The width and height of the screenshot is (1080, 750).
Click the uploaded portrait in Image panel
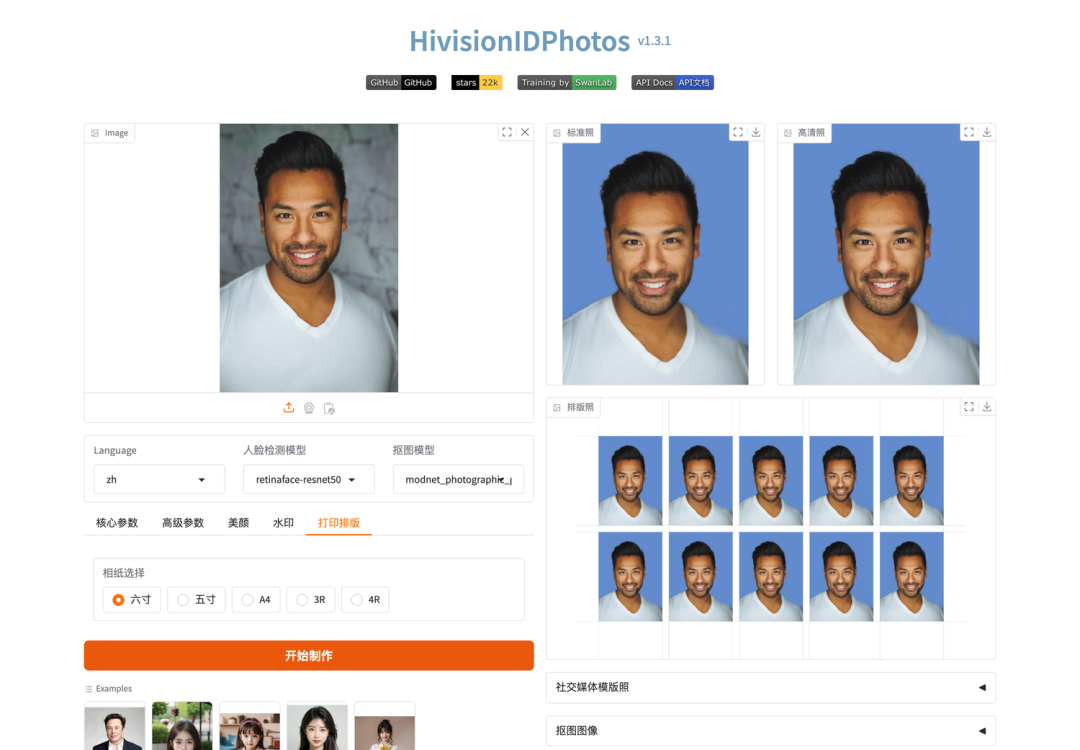309,258
